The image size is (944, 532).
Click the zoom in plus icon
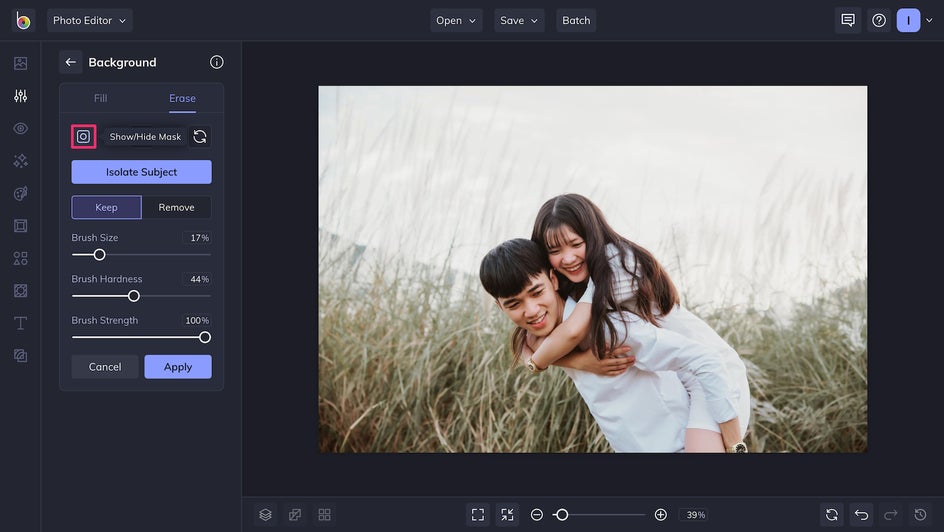[660, 514]
